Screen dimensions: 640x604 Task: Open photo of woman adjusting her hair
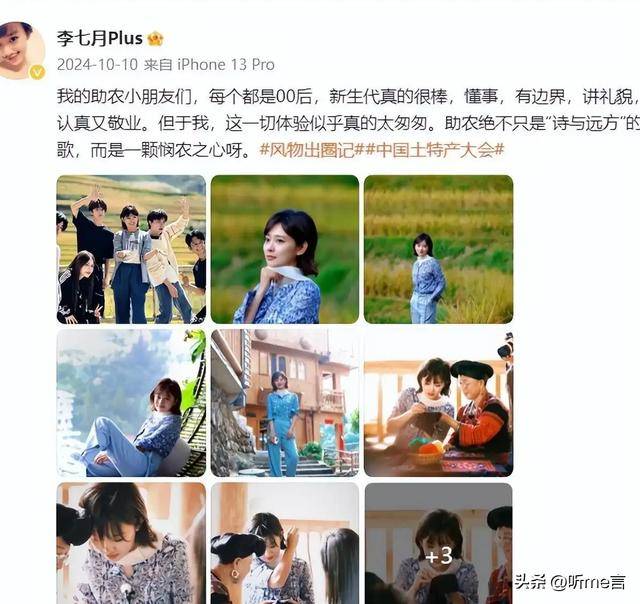click(x=285, y=543)
